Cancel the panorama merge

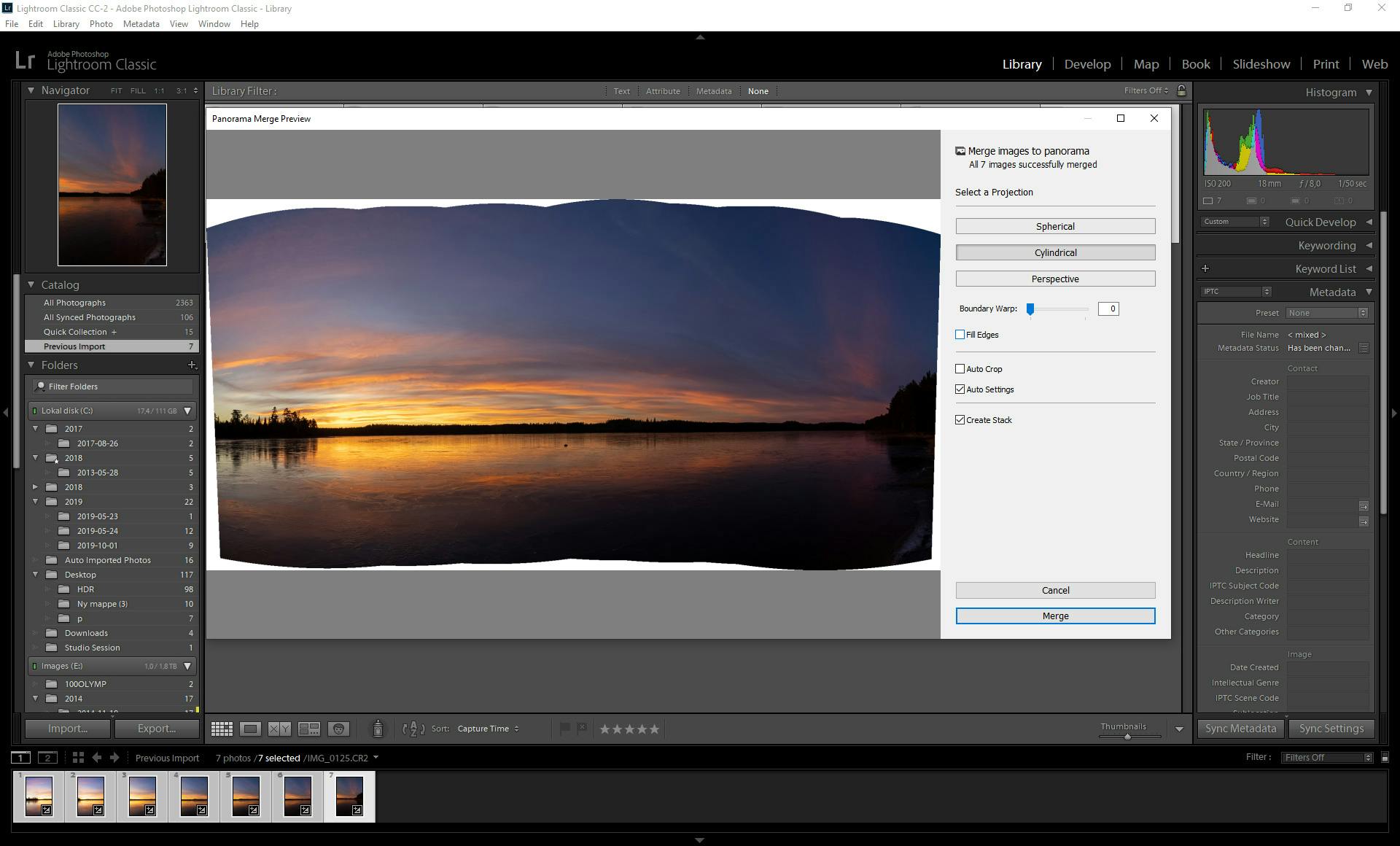[1055, 590]
